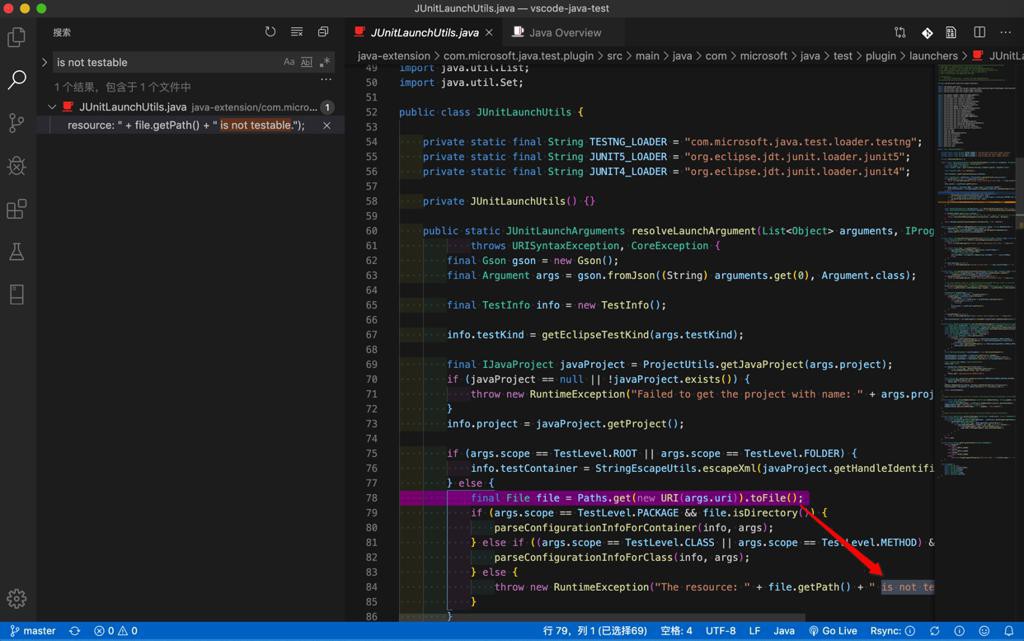Switch to the Java Overview tab
The height and width of the screenshot is (641, 1024).
(565, 32)
